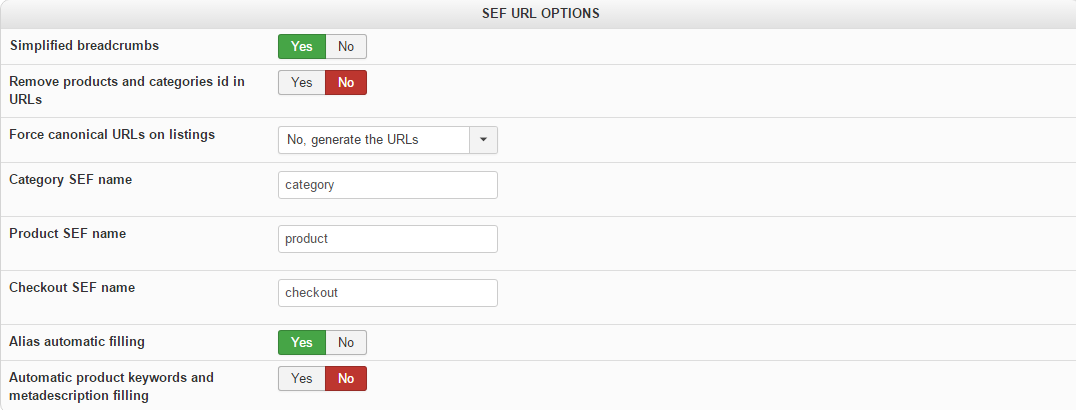Select the Checkout SEF name input

[x=387, y=293]
